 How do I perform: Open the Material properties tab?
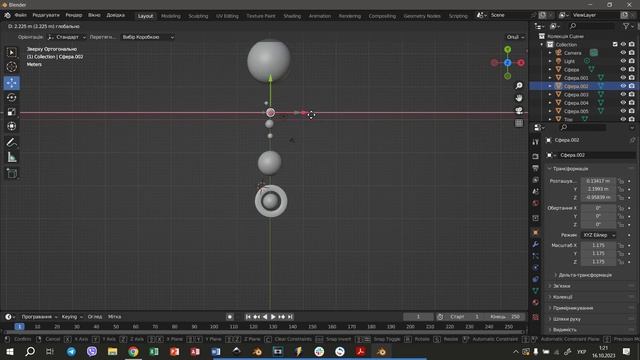coord(536,302)
